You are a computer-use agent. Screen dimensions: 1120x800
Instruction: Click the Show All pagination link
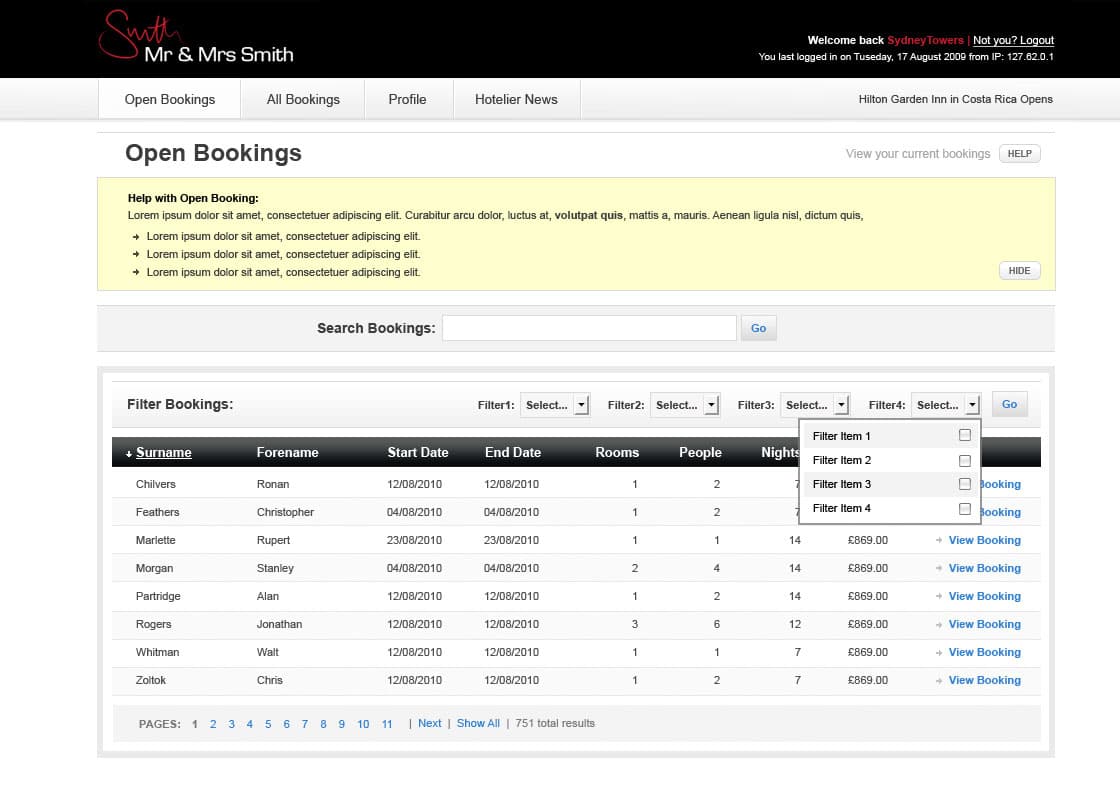[478, 724]
